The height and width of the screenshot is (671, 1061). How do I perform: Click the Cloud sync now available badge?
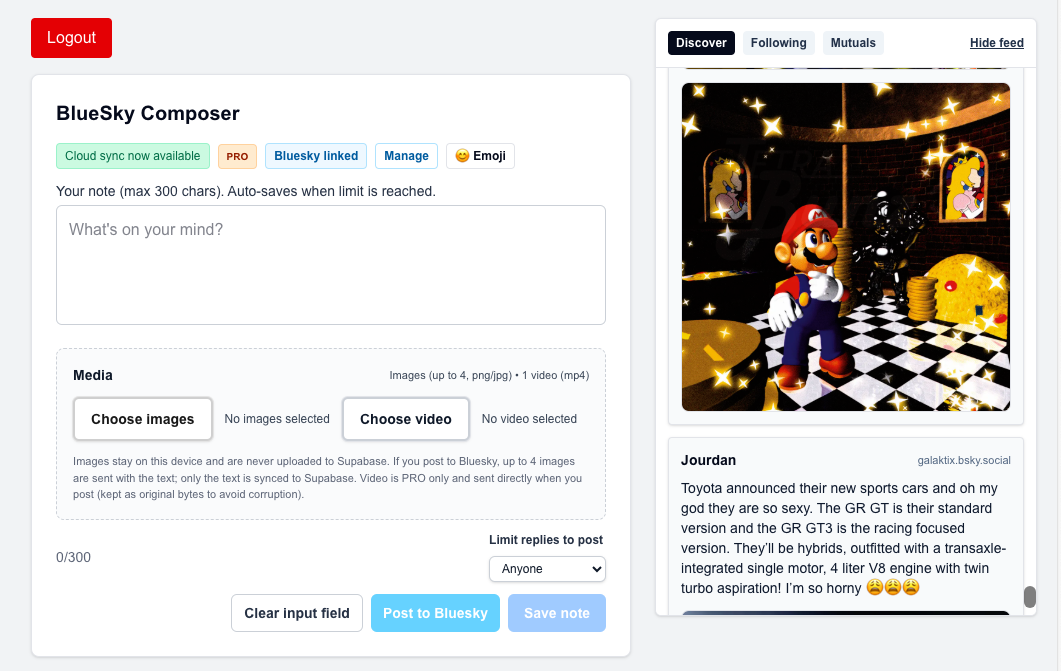[x=132, y=156]
